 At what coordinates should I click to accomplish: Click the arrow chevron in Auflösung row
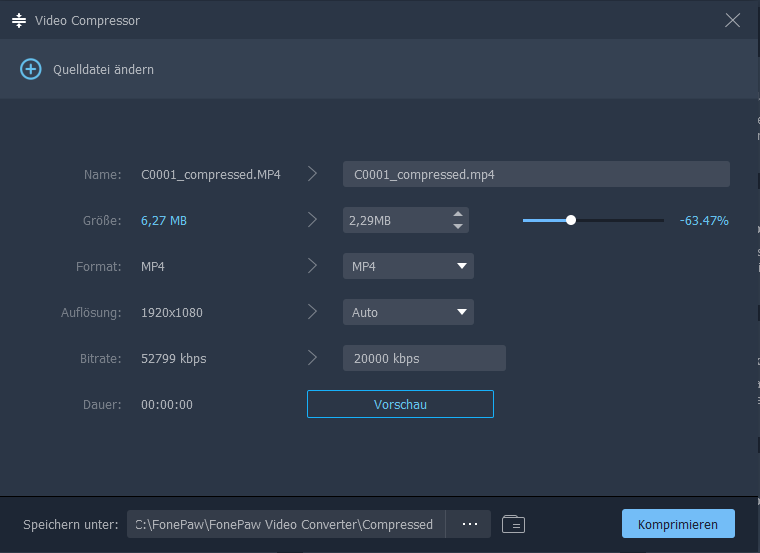[x=312, y=312]
